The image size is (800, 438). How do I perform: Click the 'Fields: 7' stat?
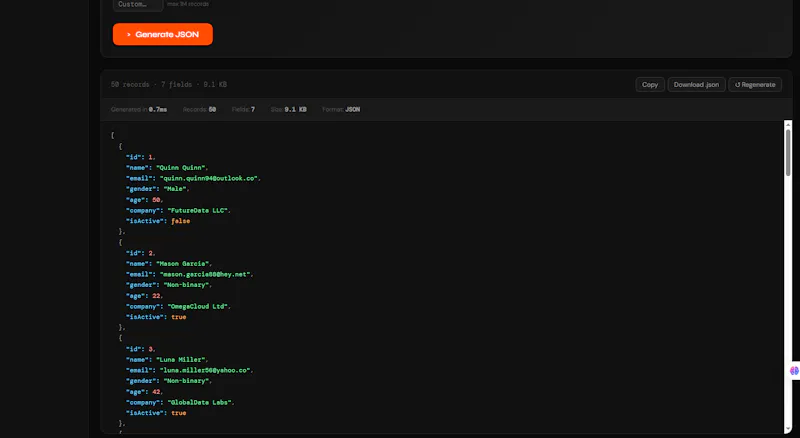(243, 109)
